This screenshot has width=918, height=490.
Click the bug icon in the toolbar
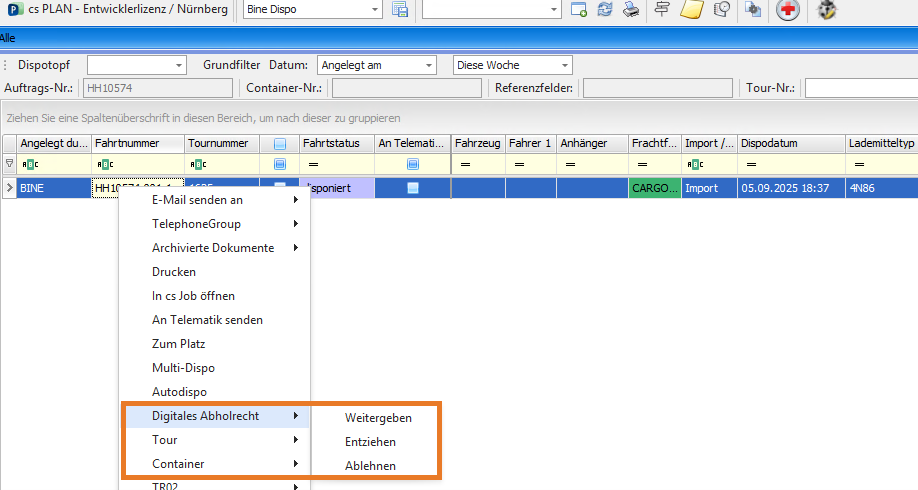point(827,10)
